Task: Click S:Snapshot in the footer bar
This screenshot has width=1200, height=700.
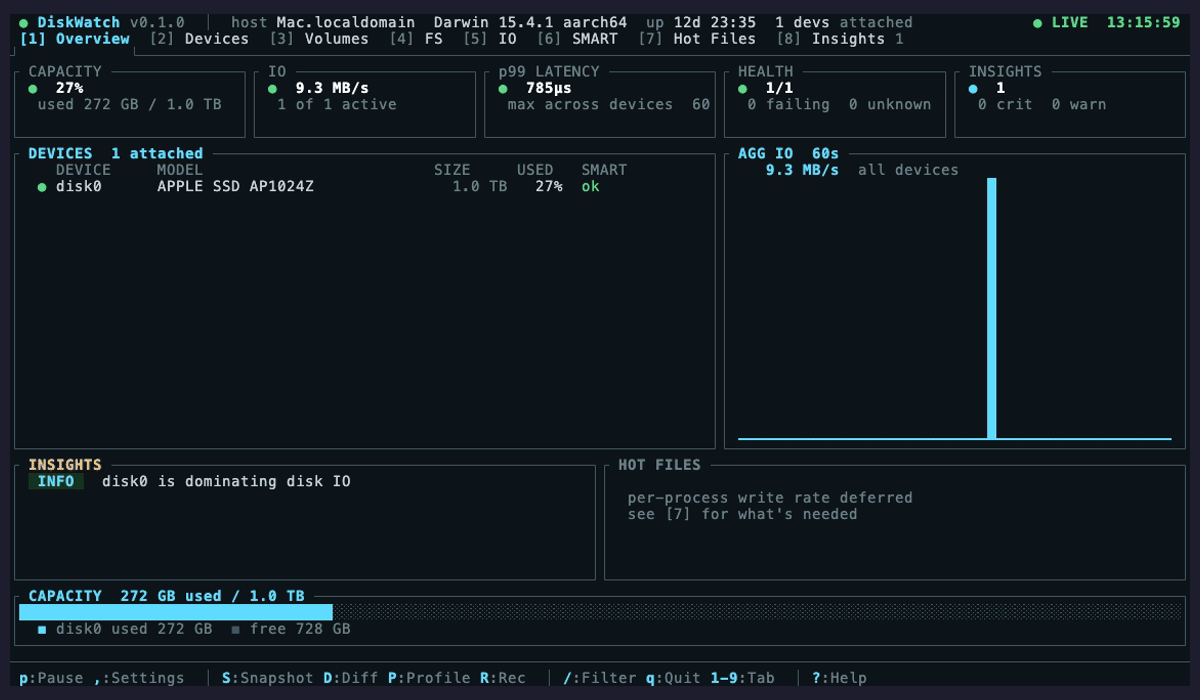Action: click(268, 678)
